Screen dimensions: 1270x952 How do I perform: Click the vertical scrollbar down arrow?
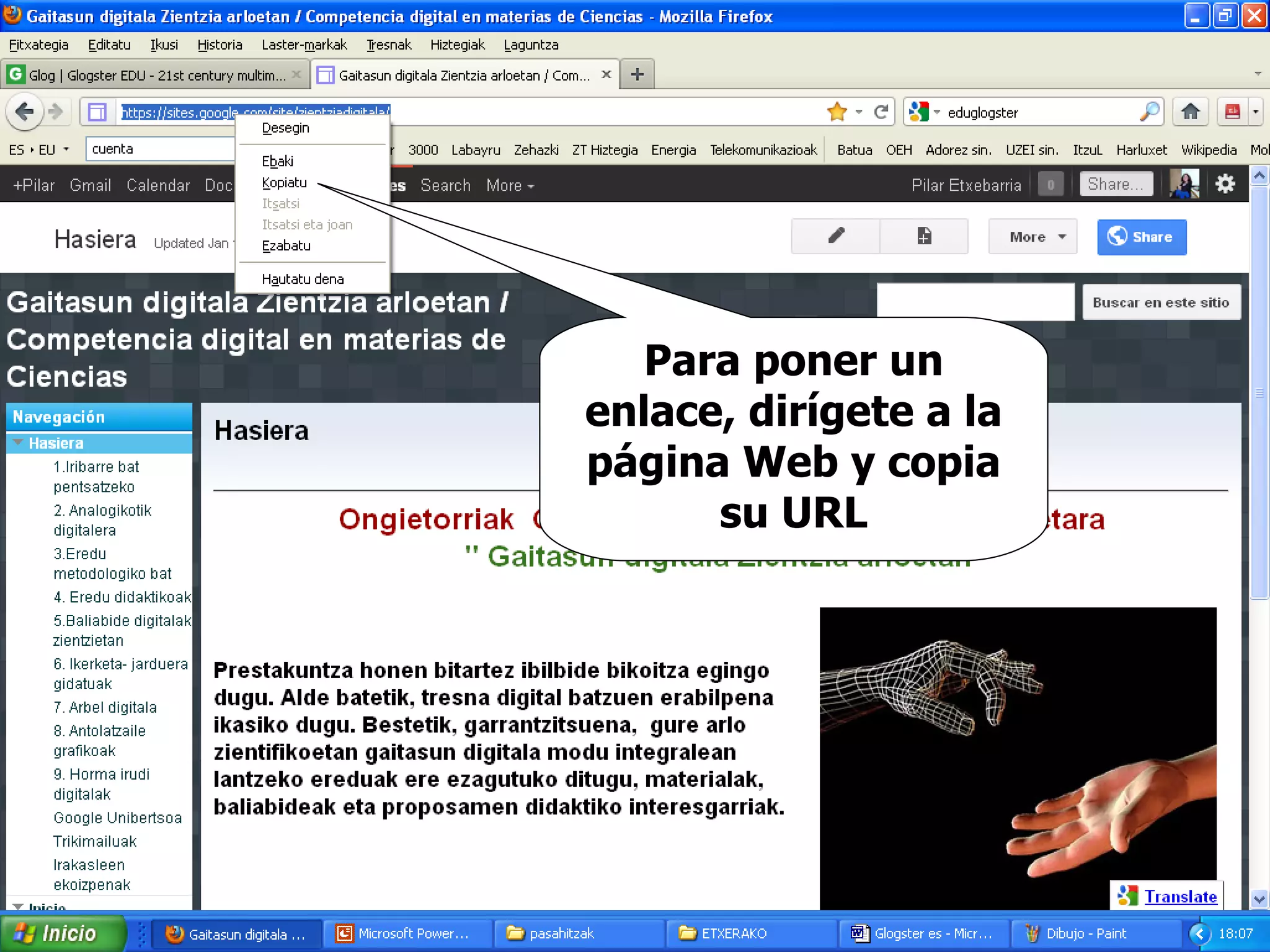[1259, 898]
